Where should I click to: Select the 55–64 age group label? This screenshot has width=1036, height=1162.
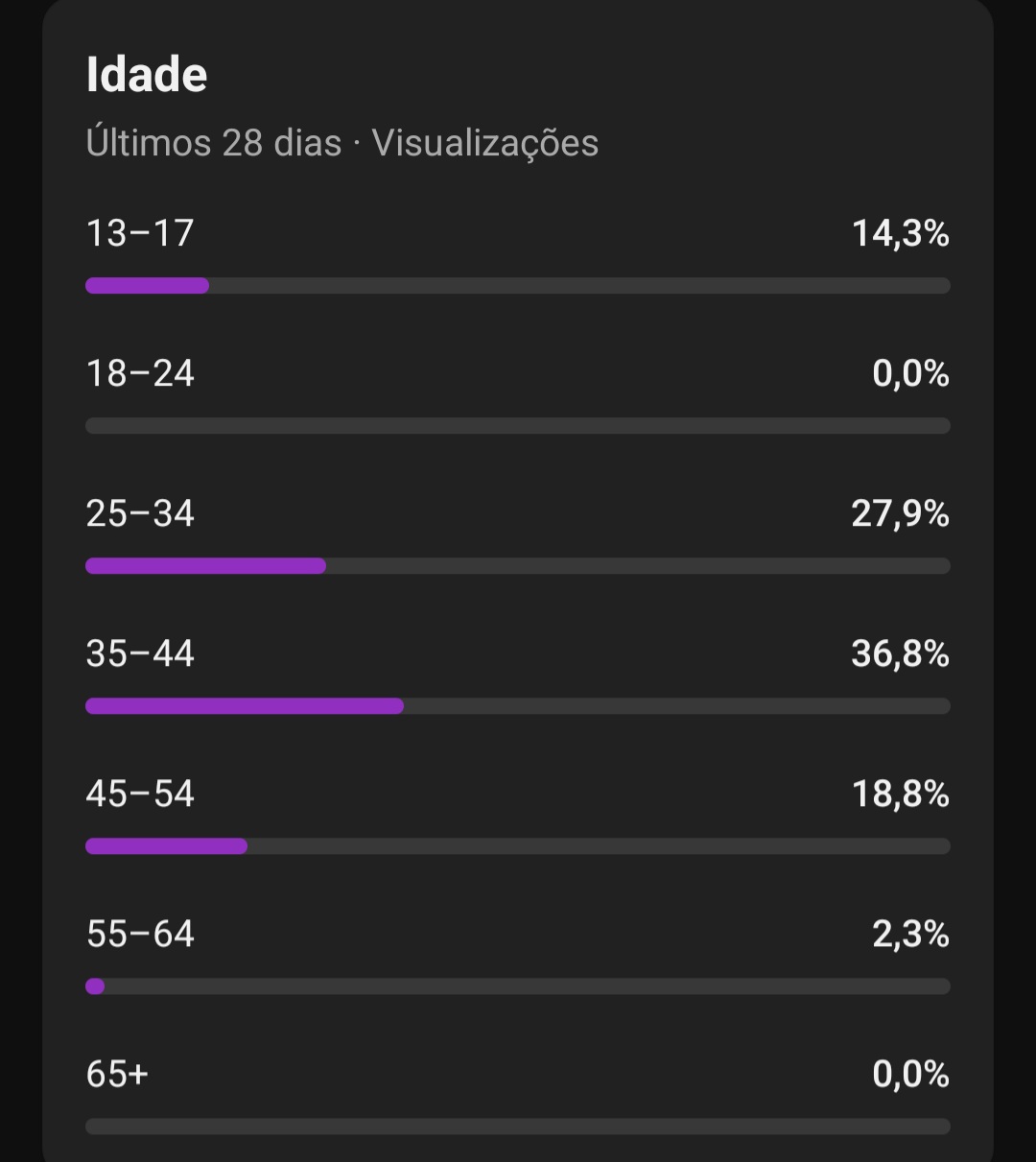(x=140, y=934)
